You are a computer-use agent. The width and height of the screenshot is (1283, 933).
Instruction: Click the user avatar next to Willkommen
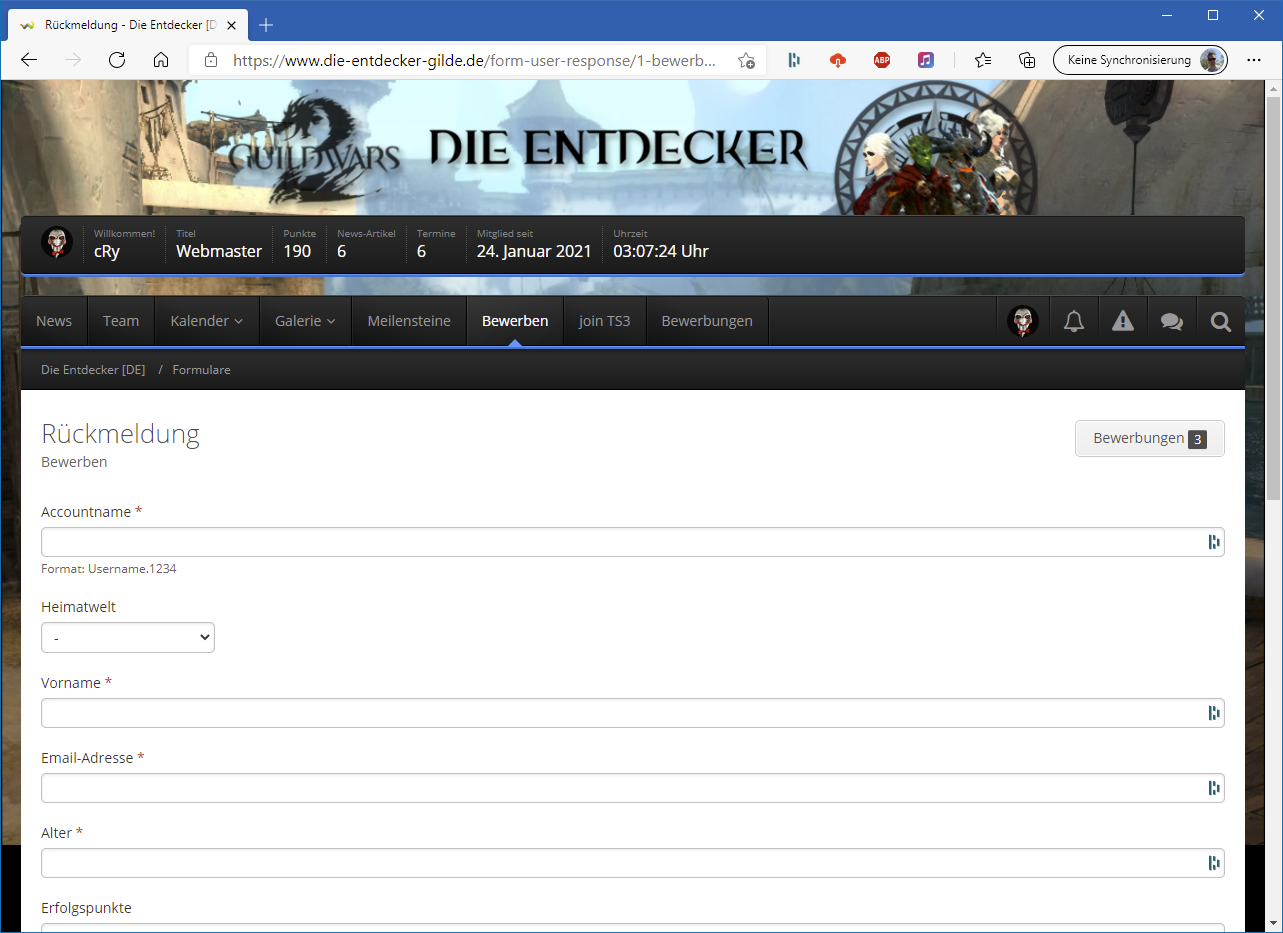[57, 242]
